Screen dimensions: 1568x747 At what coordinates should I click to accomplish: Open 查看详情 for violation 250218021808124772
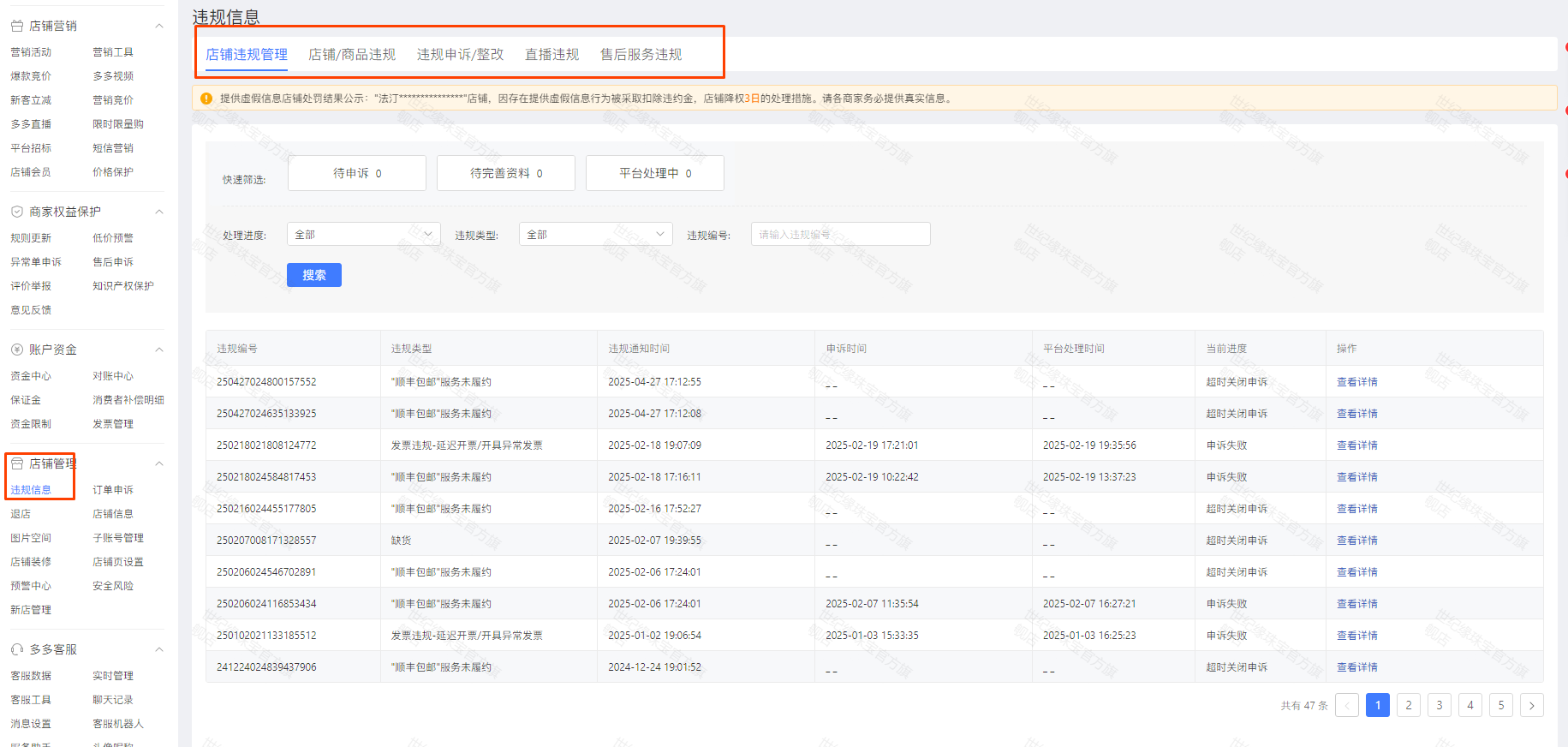pos(1356,445)
